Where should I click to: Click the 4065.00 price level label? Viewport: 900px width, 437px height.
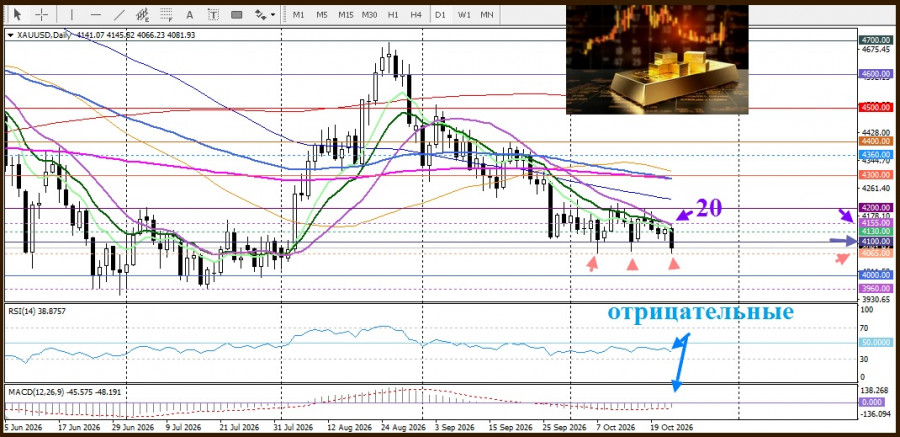point(875,253)
